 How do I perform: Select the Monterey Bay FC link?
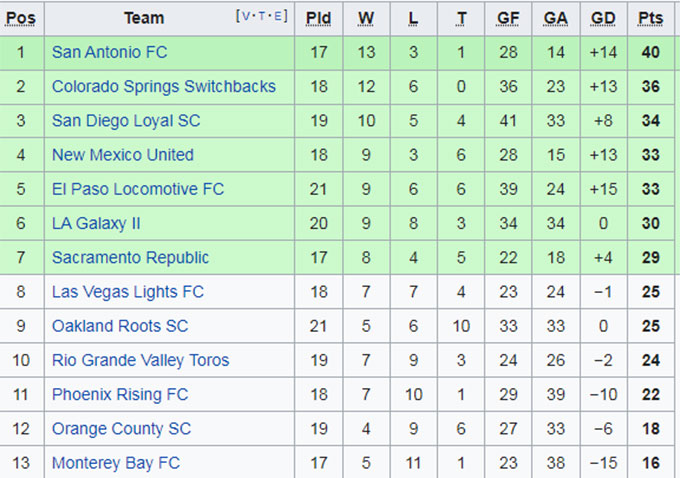(x=115, y=463)
